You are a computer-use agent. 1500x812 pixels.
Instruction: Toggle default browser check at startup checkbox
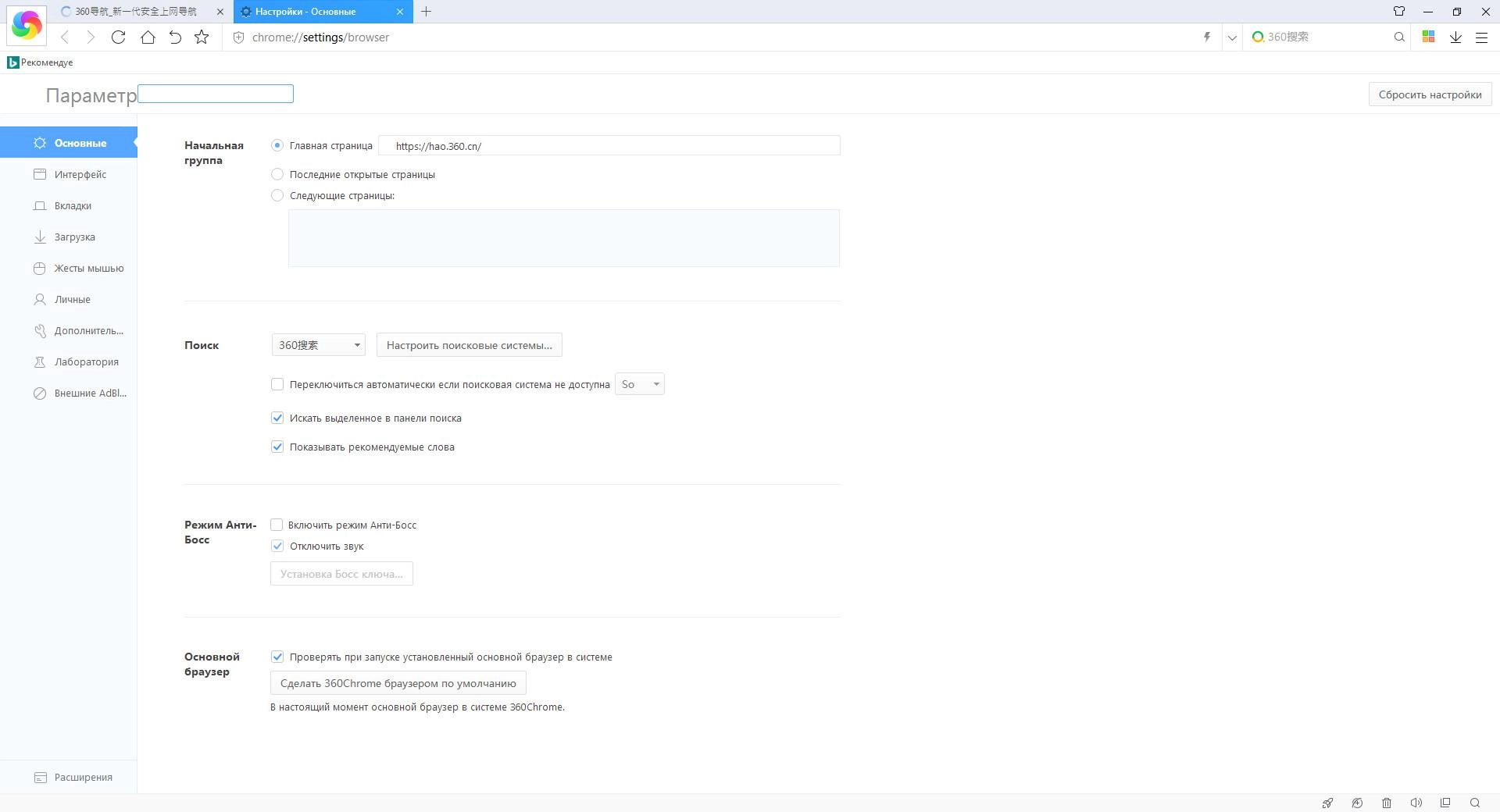click(x=277, y=657)
